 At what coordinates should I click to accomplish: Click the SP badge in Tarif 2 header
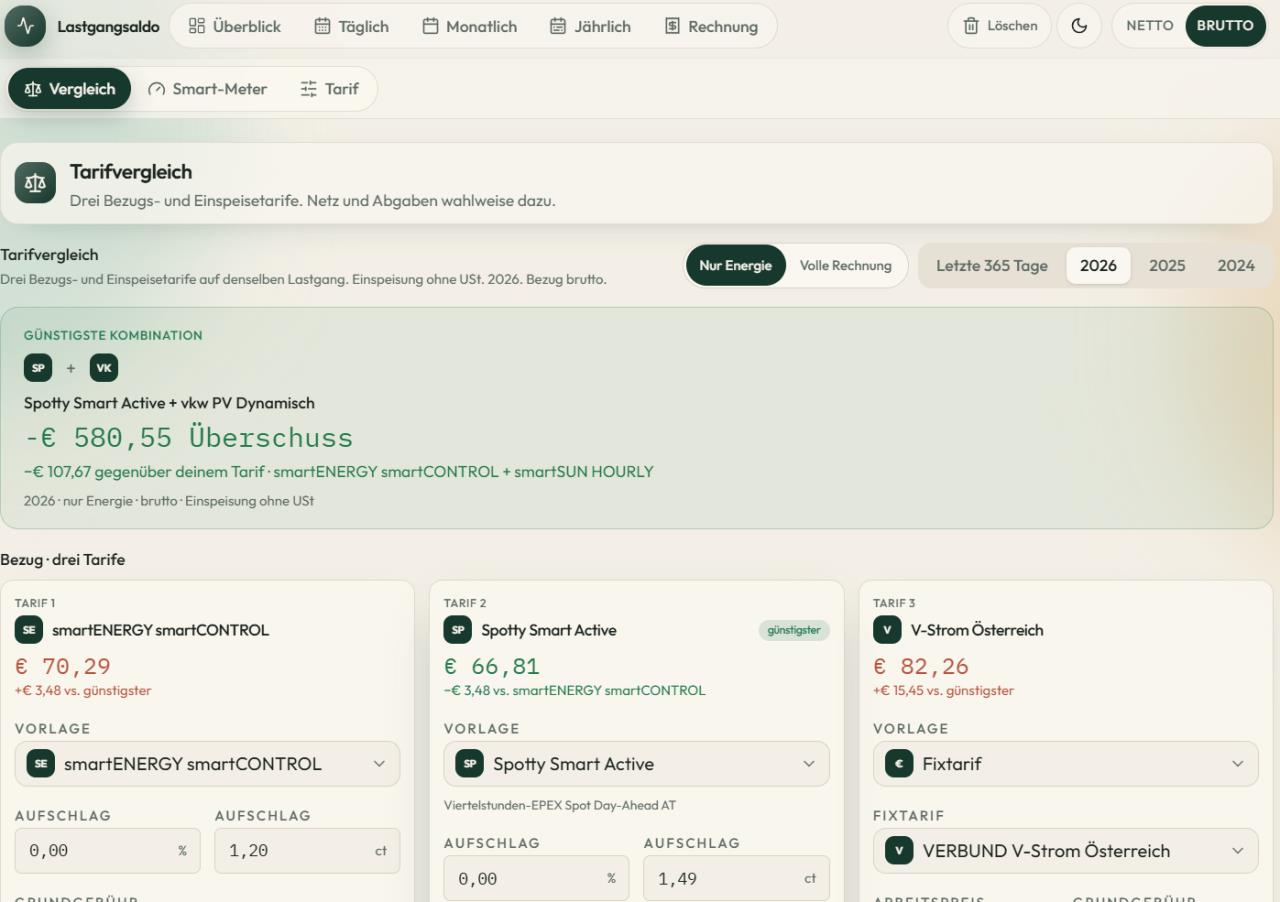click(457, 630)
